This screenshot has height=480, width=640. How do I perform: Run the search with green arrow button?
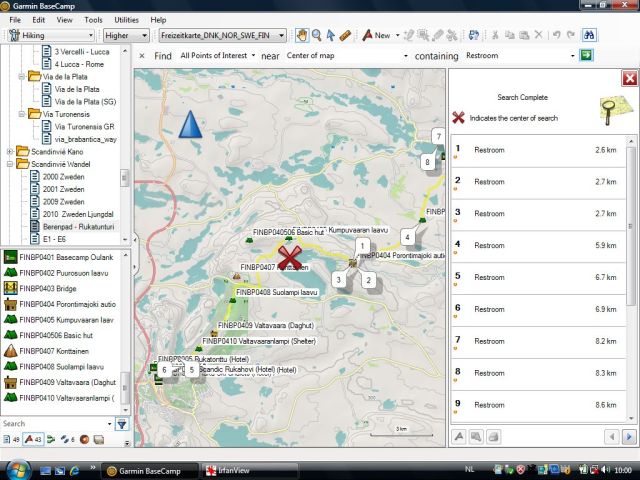(586, 55)
